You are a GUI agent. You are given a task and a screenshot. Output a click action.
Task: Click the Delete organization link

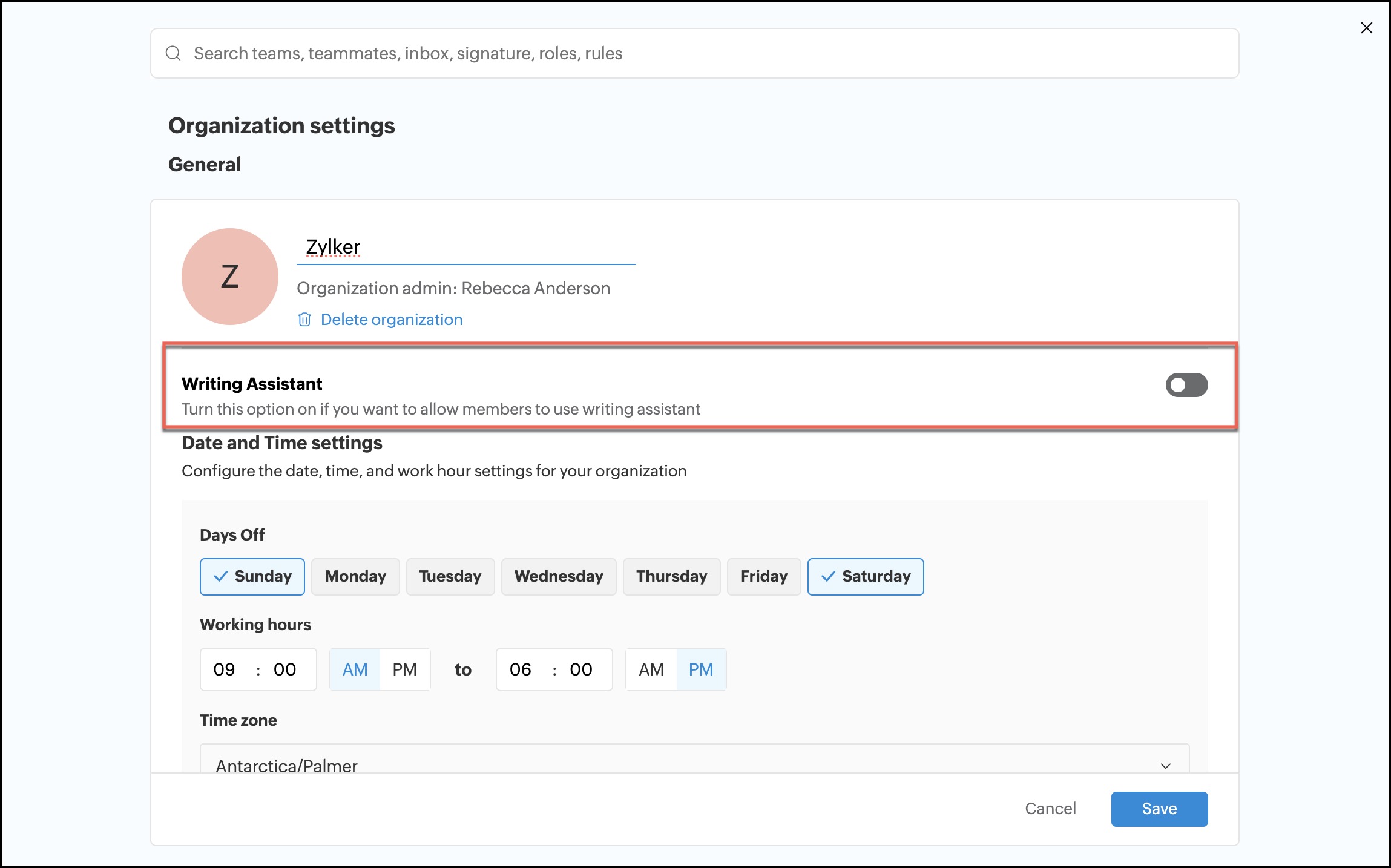[x=391, y=320]
